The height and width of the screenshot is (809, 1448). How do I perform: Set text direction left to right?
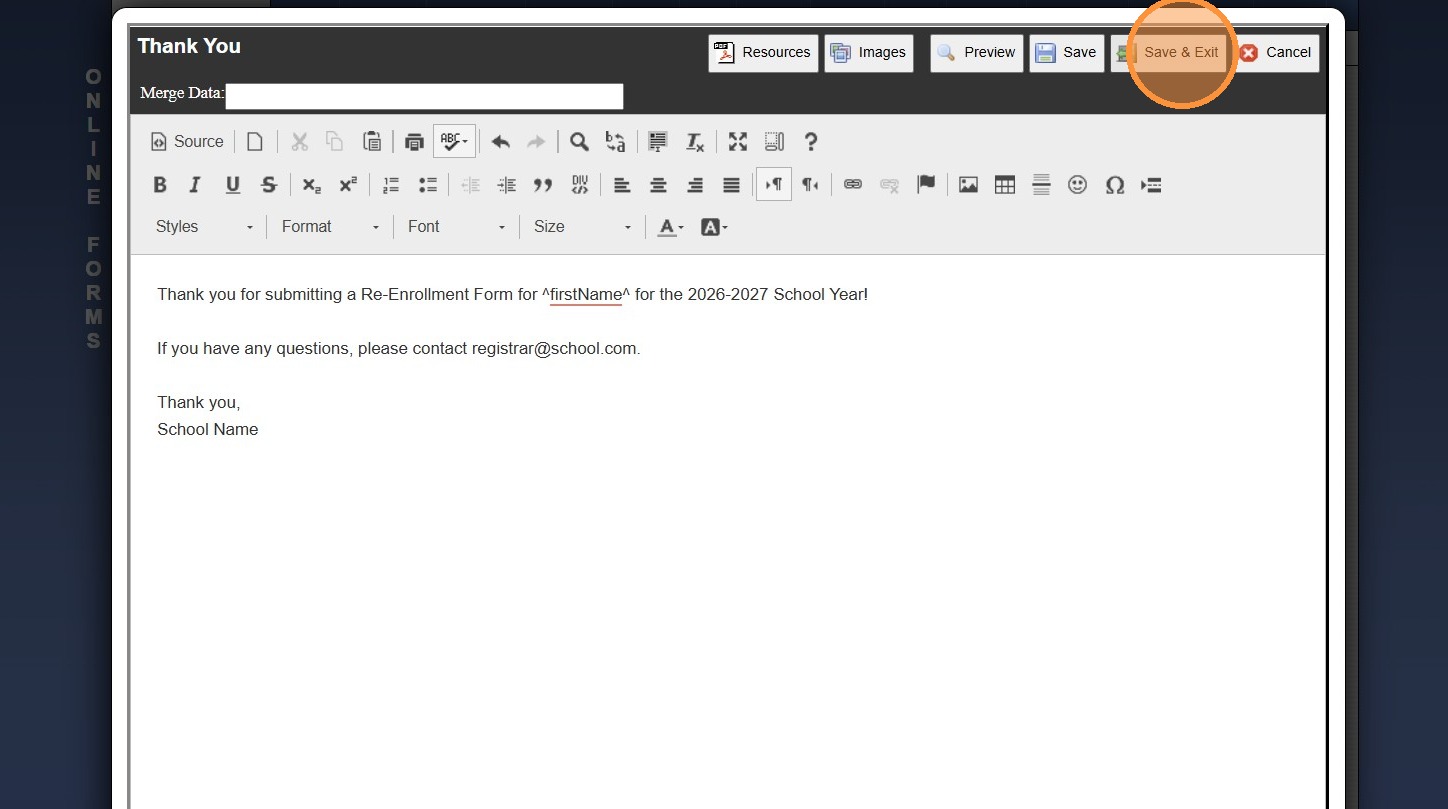[x=774, y=185]
